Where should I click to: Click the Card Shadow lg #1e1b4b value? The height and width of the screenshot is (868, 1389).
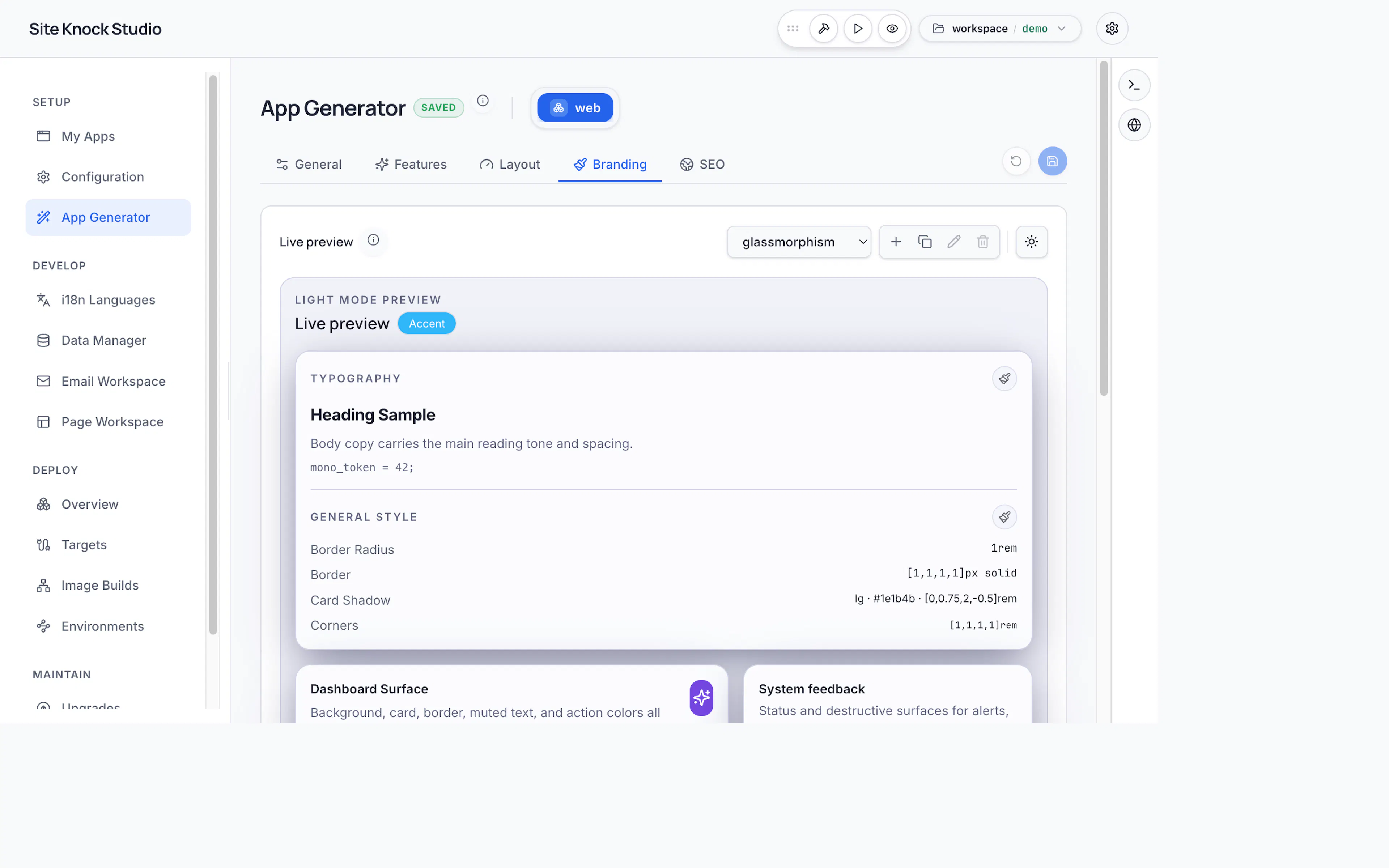coord(935,599)
